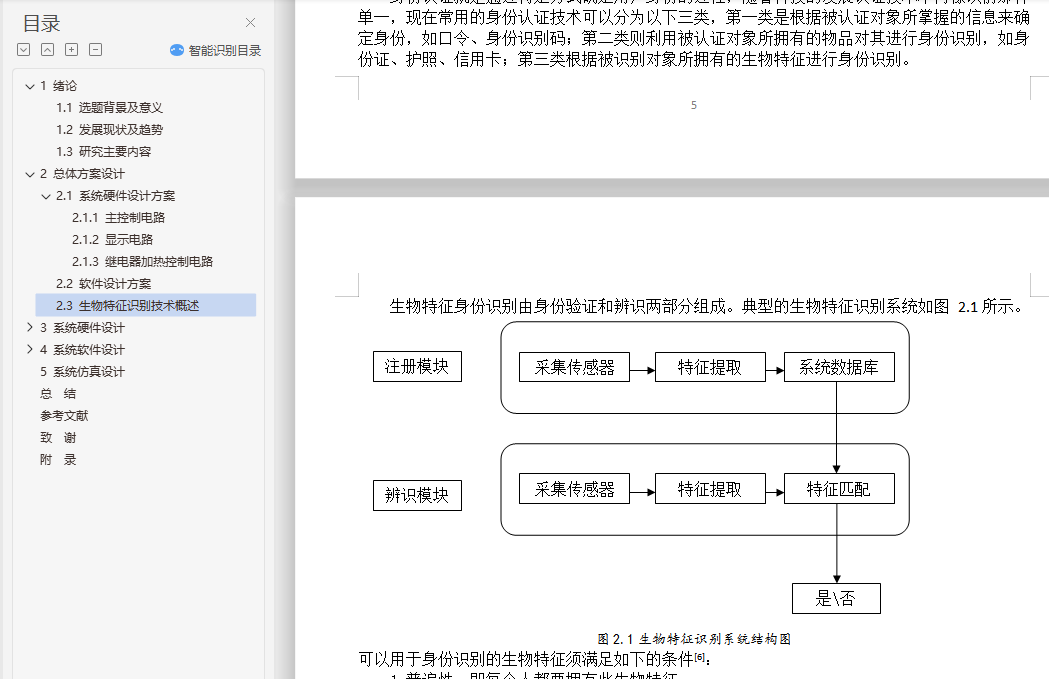Screen dimensions: 1049x679
Task: Click the plus icon to add outline level
Action: 72,50
